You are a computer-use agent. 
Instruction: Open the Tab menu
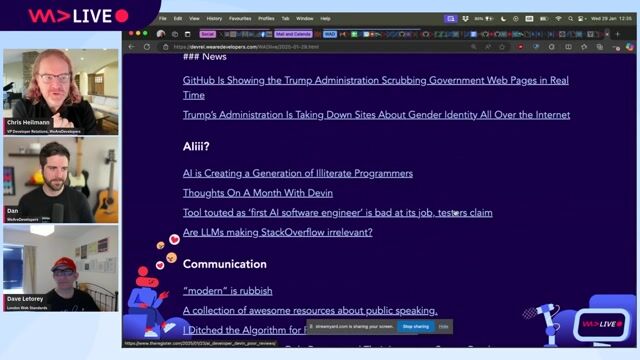(x=285, y=19)
